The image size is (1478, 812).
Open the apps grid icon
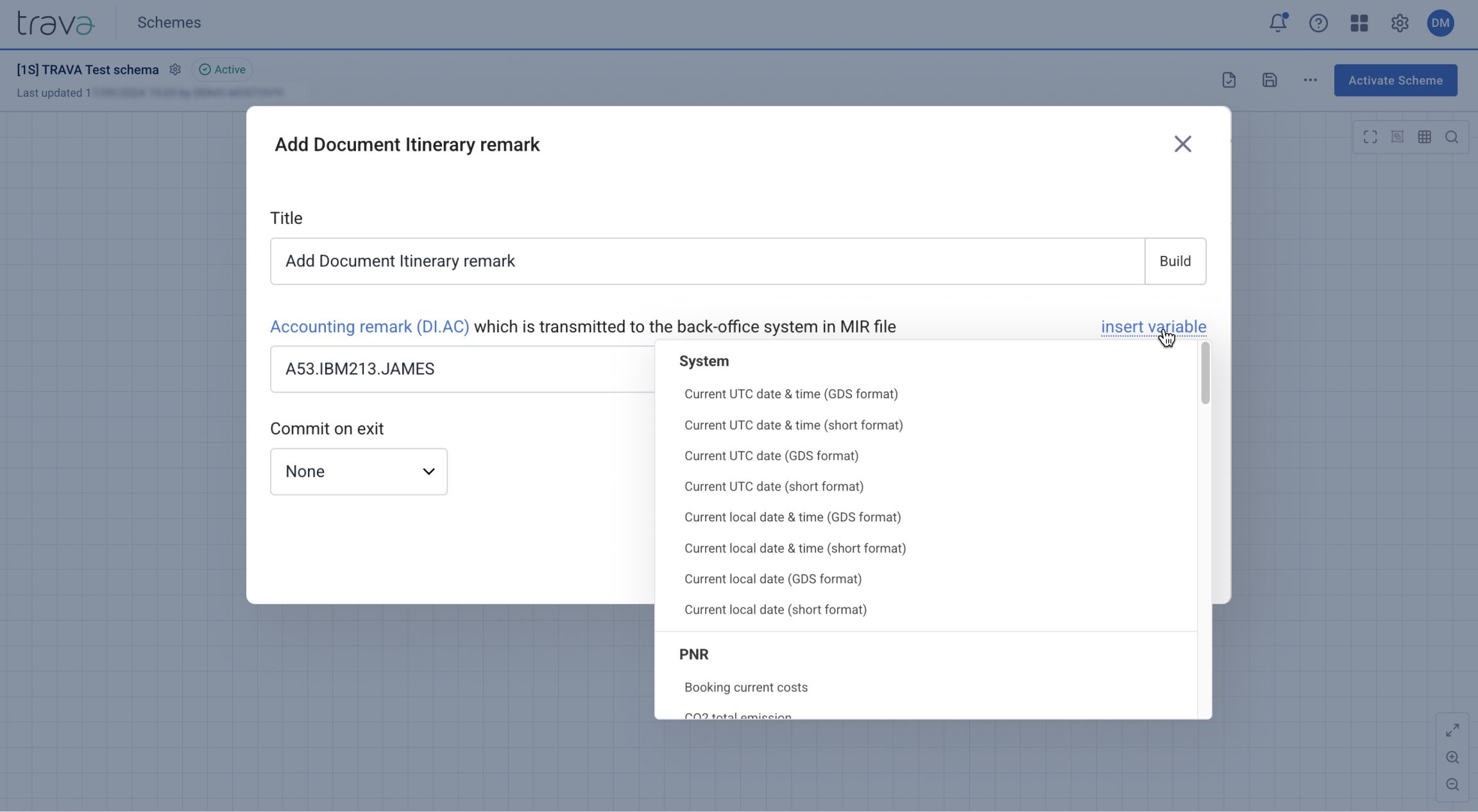(1359, 23)
